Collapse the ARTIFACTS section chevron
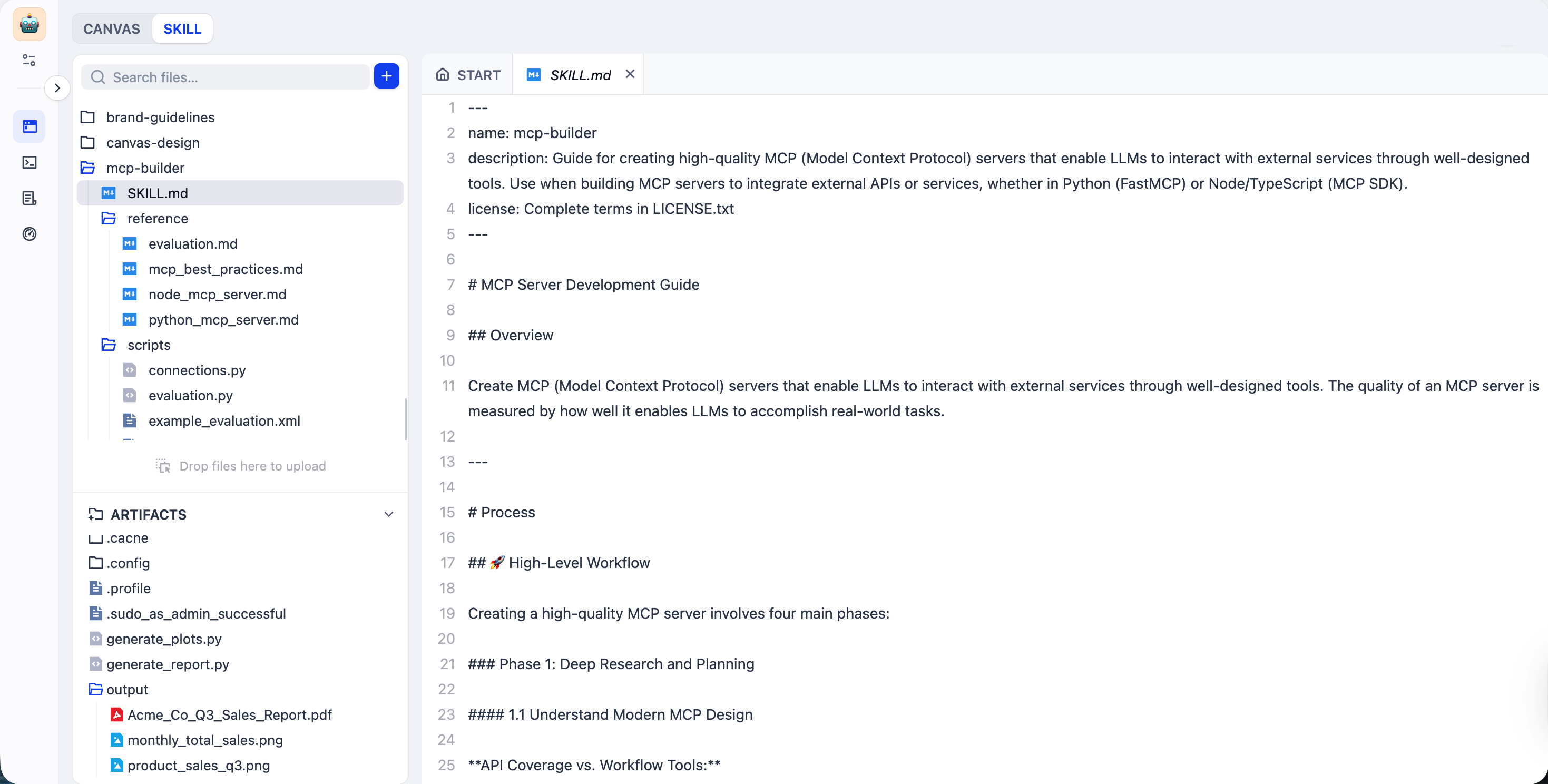 pyautogui.click(x=389, y=514)
